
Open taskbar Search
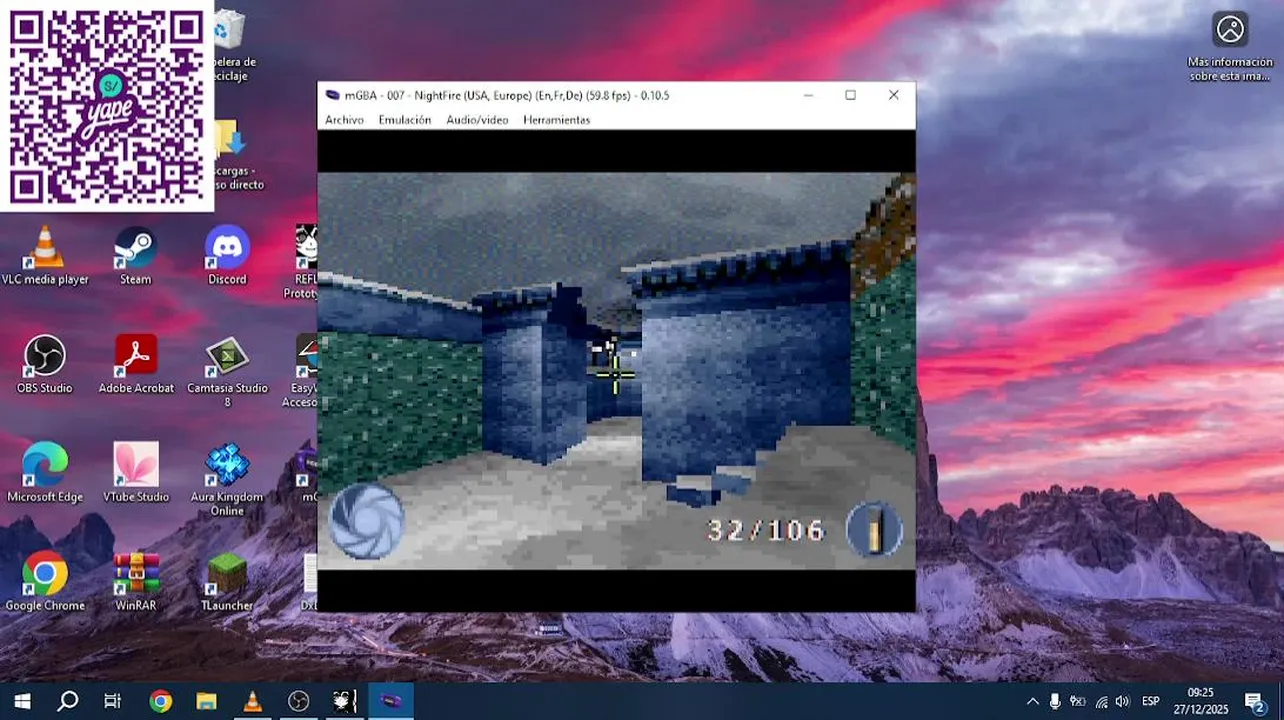coord(68,701)
